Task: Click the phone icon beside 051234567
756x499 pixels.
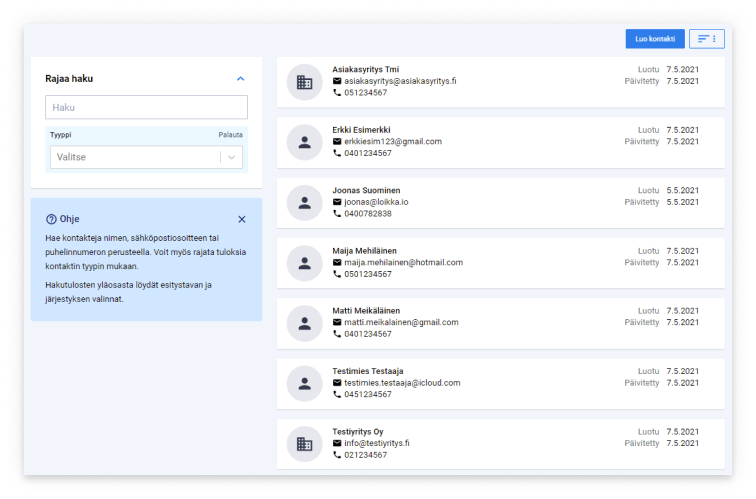Action: [x=337, y=93]
